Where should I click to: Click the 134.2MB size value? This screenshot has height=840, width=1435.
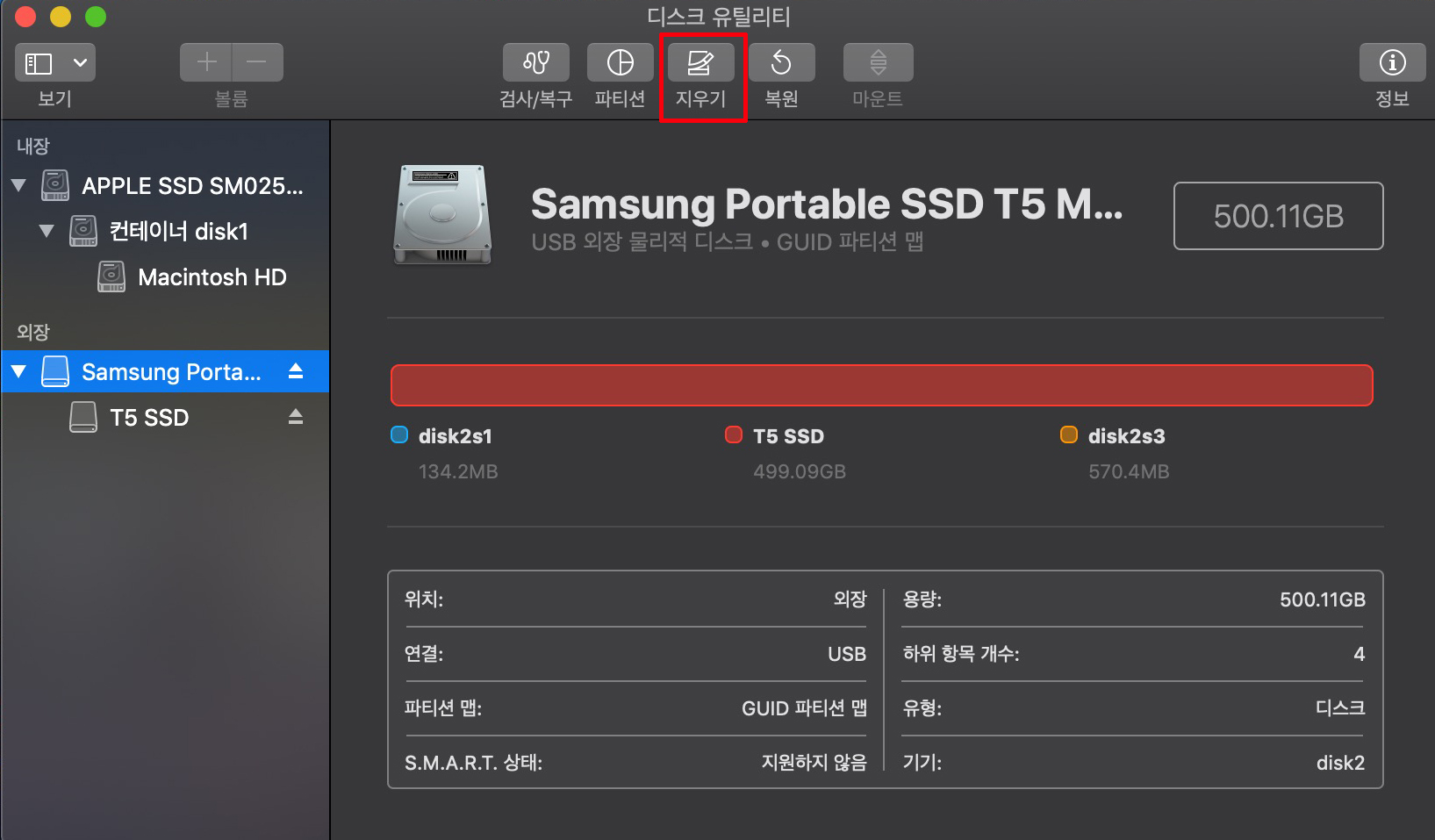pyautogui.click(x=458, y=471)
